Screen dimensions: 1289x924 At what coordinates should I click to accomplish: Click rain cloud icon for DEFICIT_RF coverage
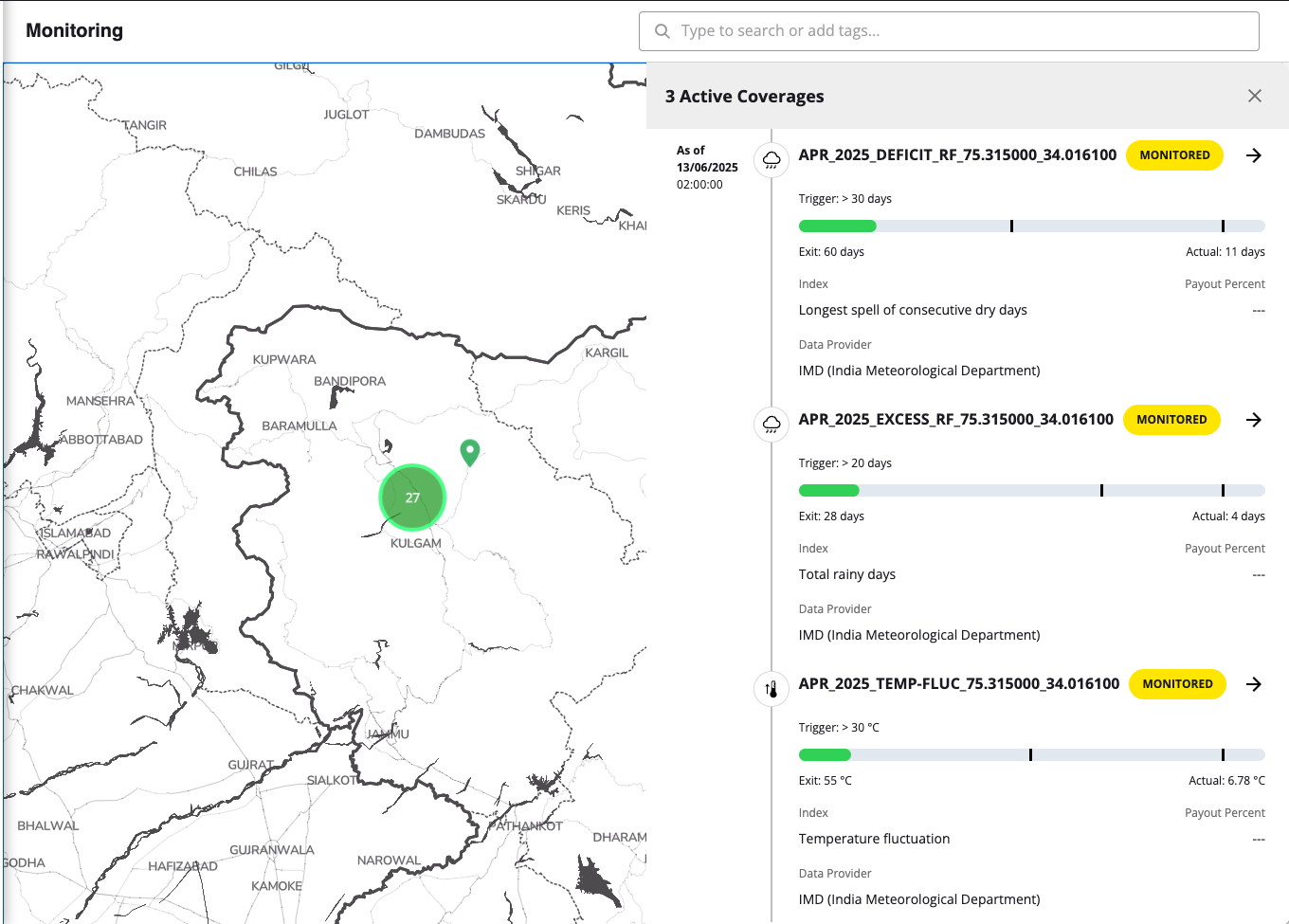point(772,159)
